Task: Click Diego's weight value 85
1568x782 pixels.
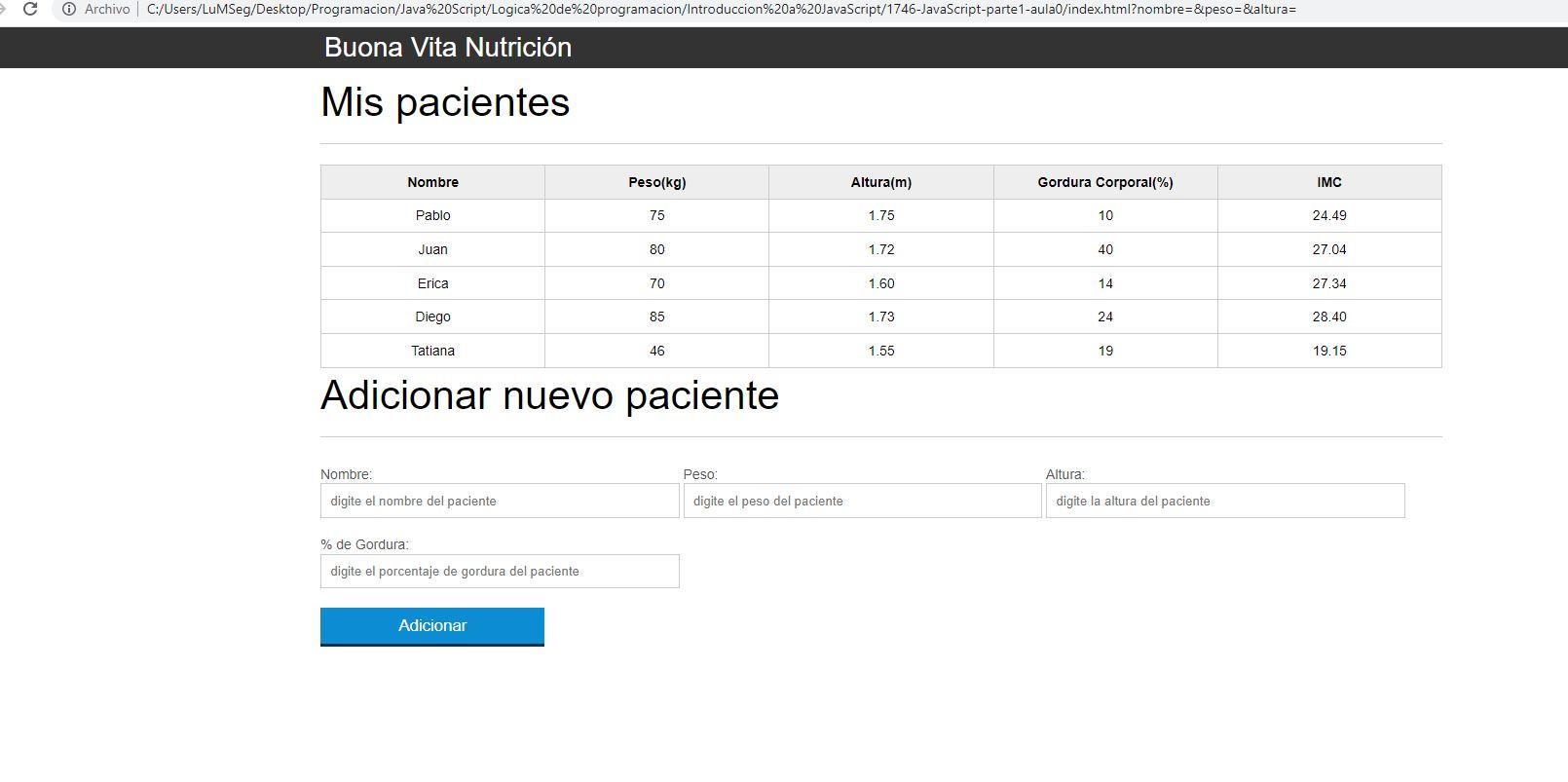Action: tap(657, 317)
